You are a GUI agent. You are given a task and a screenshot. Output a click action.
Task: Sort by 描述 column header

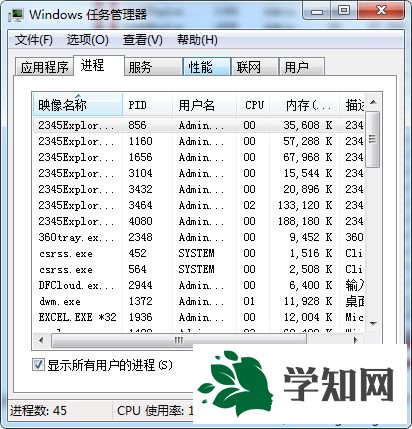352,105
